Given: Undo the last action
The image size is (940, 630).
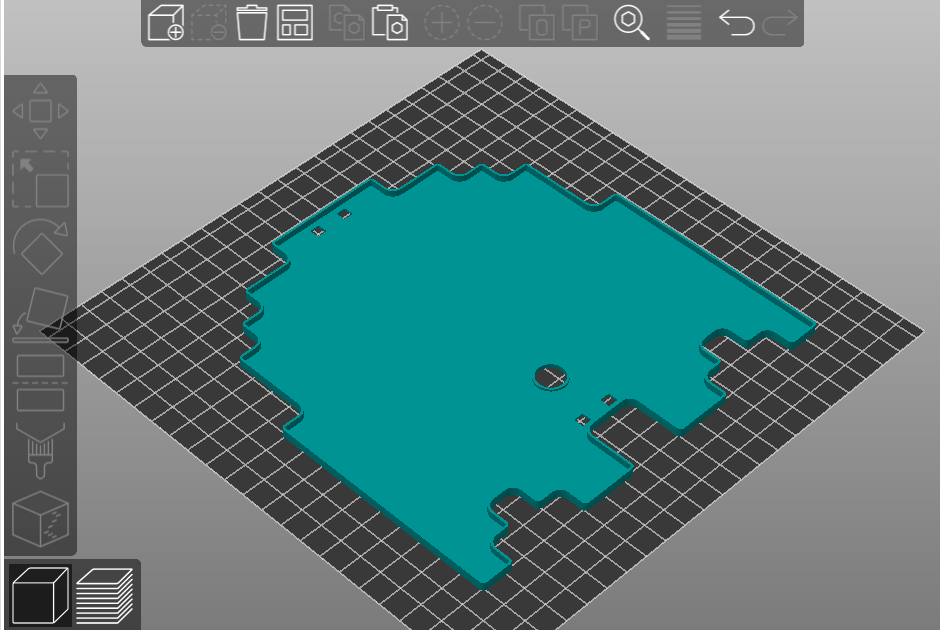Looking at the screenshot, I should tap(736, 23).
